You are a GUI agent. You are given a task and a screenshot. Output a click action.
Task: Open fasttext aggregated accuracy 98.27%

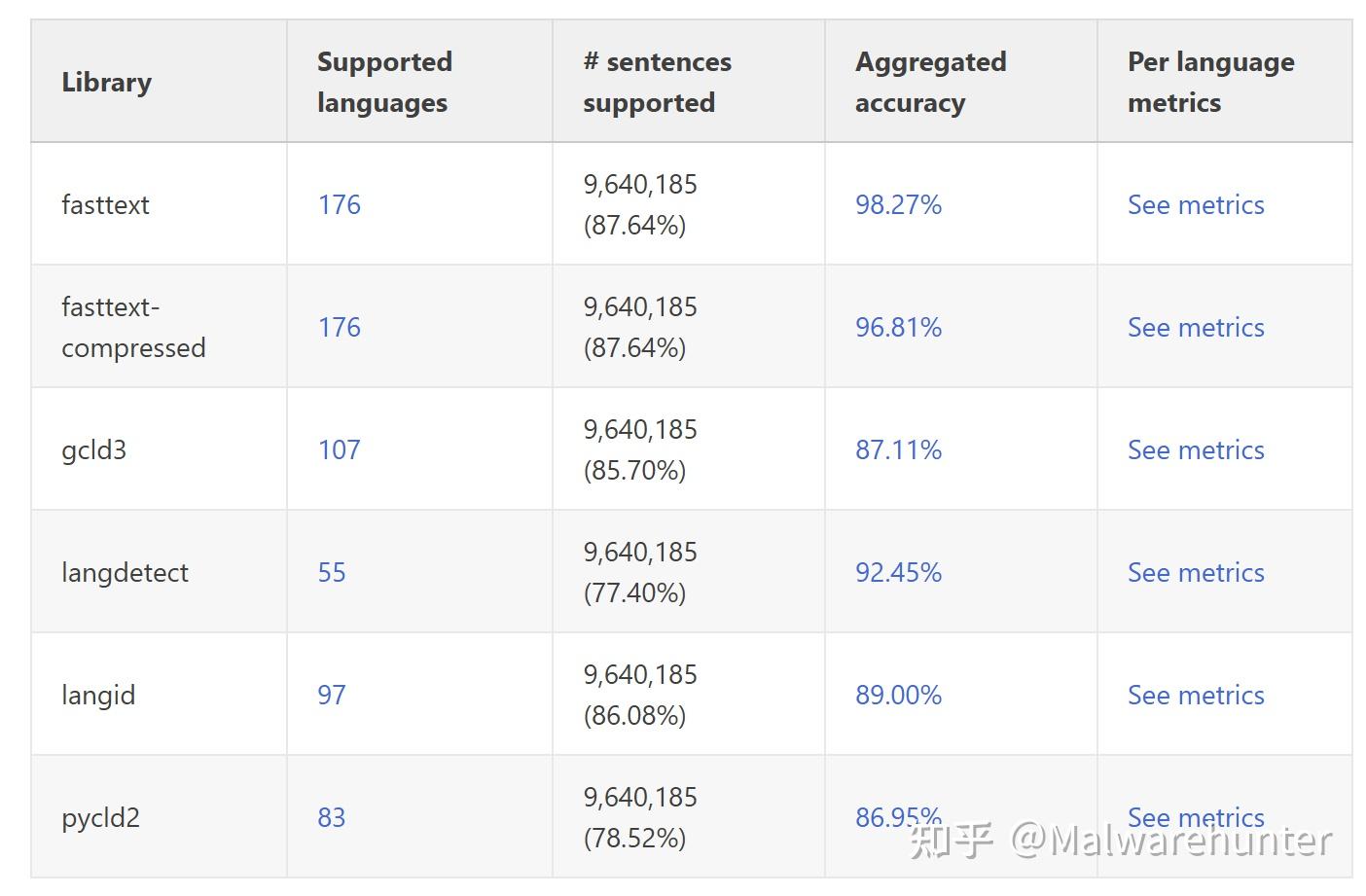pos(898,204)
